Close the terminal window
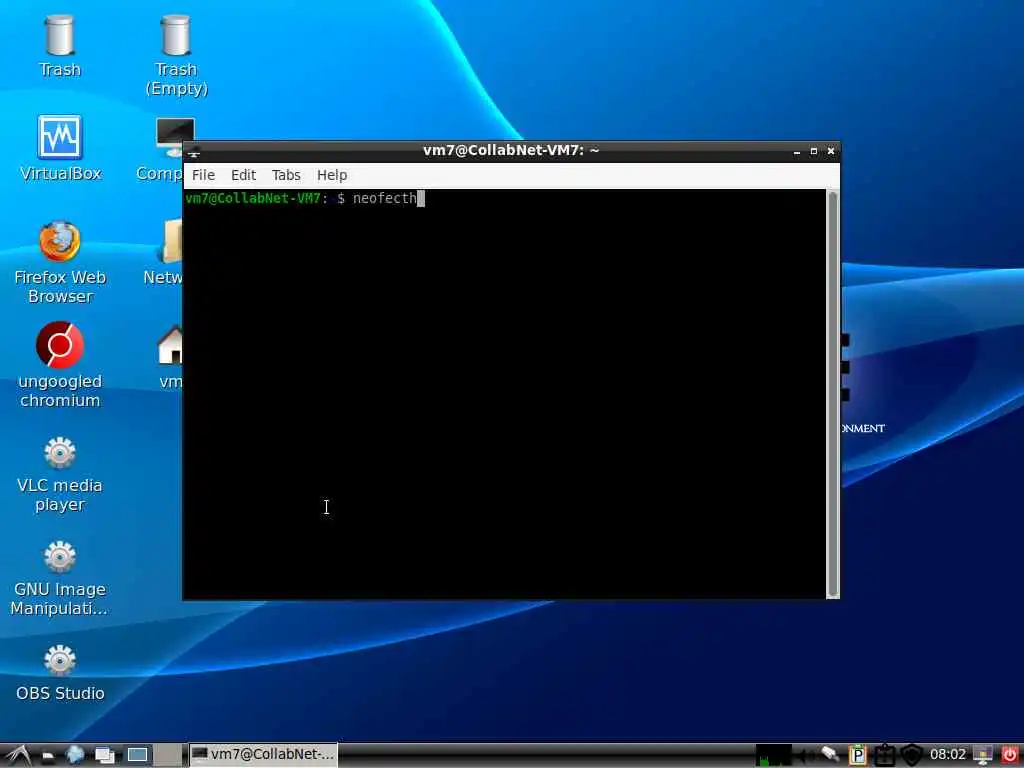 tap(831, 151)
